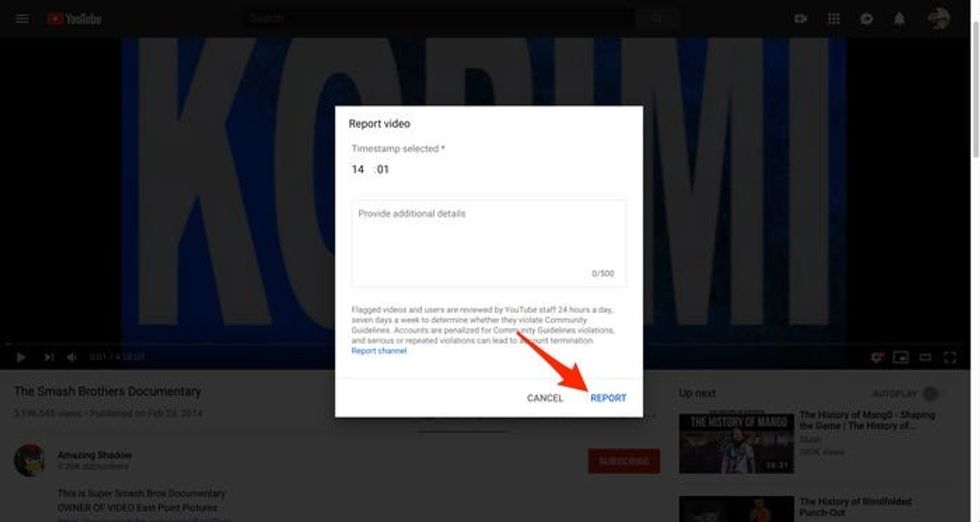Click the create video camera icon
The image size is (980, 522).
(800, 18)
